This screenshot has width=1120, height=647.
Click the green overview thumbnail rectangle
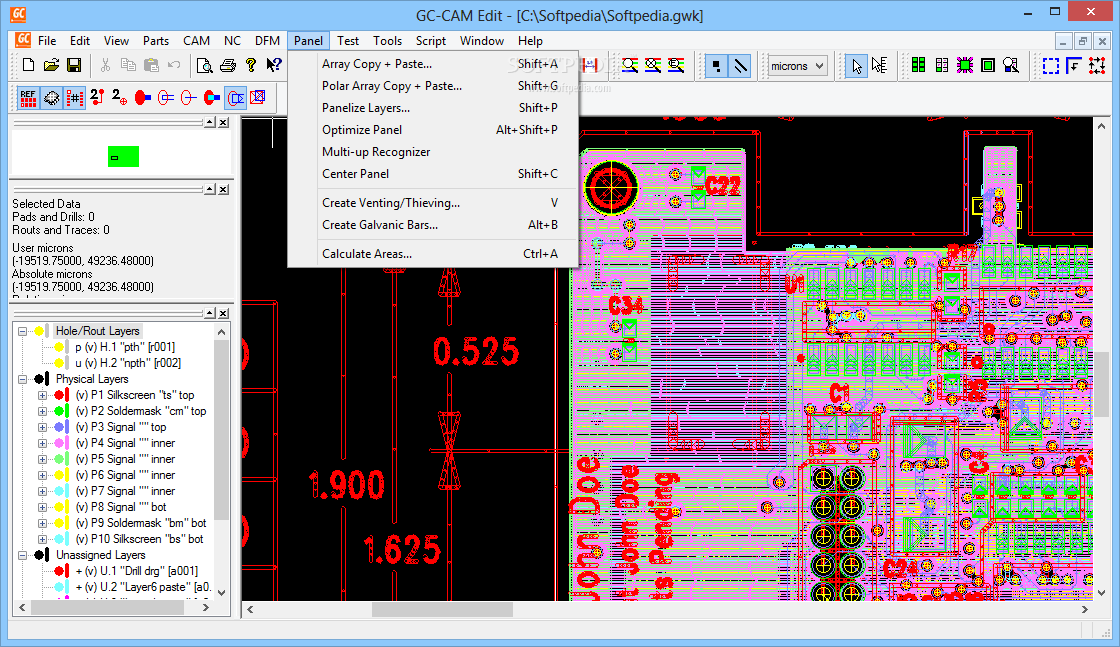pyautogui.click(x=123, y=156)
